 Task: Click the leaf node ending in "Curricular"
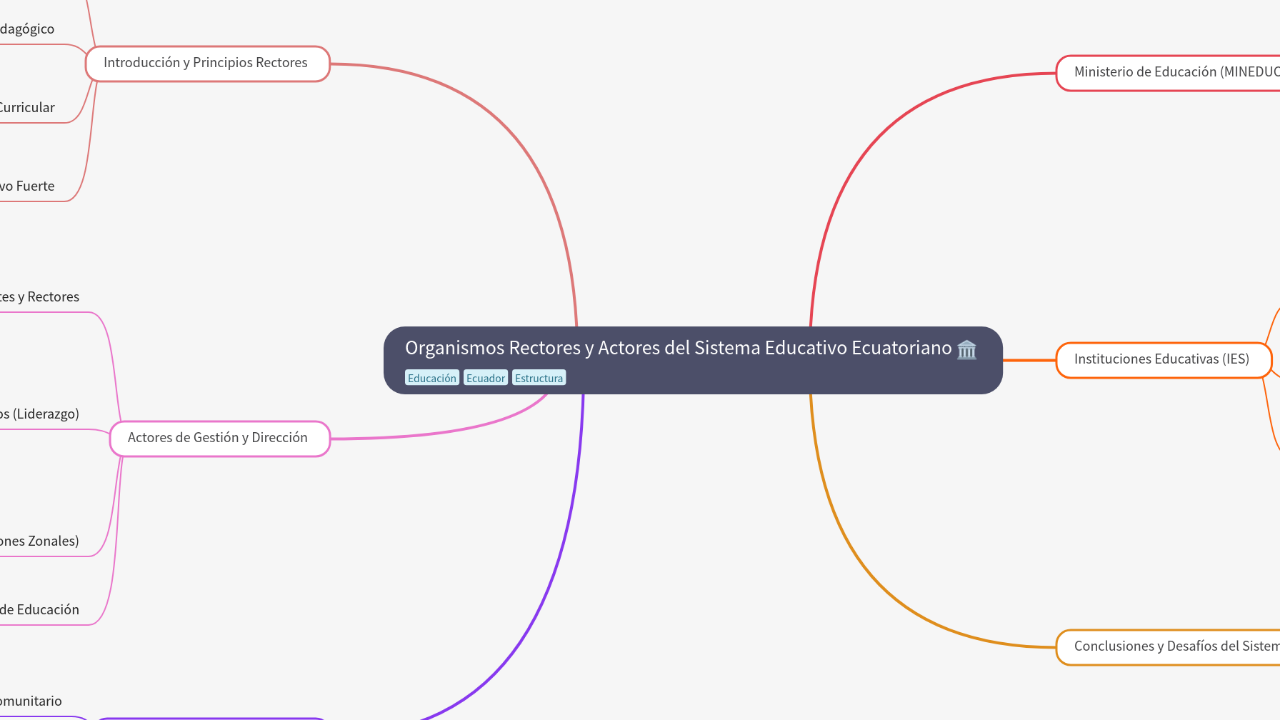coord(28,108)
